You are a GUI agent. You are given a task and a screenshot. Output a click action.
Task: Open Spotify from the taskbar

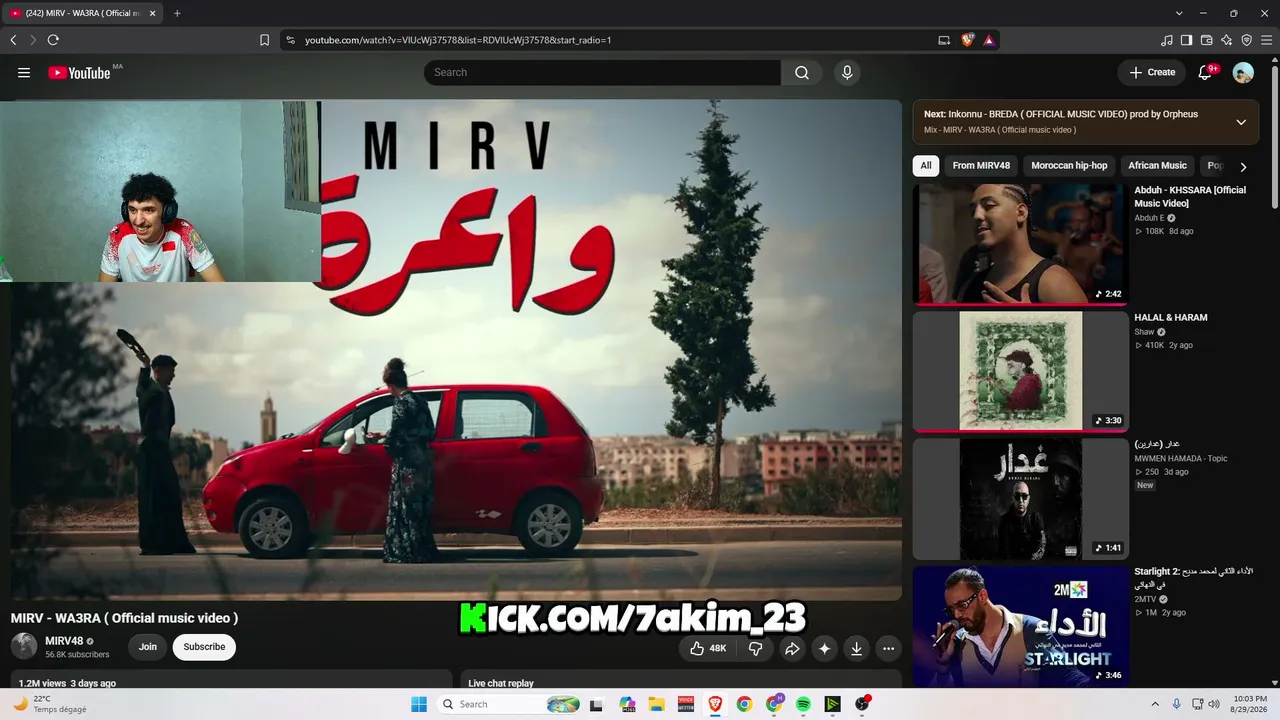coord(803,704)
